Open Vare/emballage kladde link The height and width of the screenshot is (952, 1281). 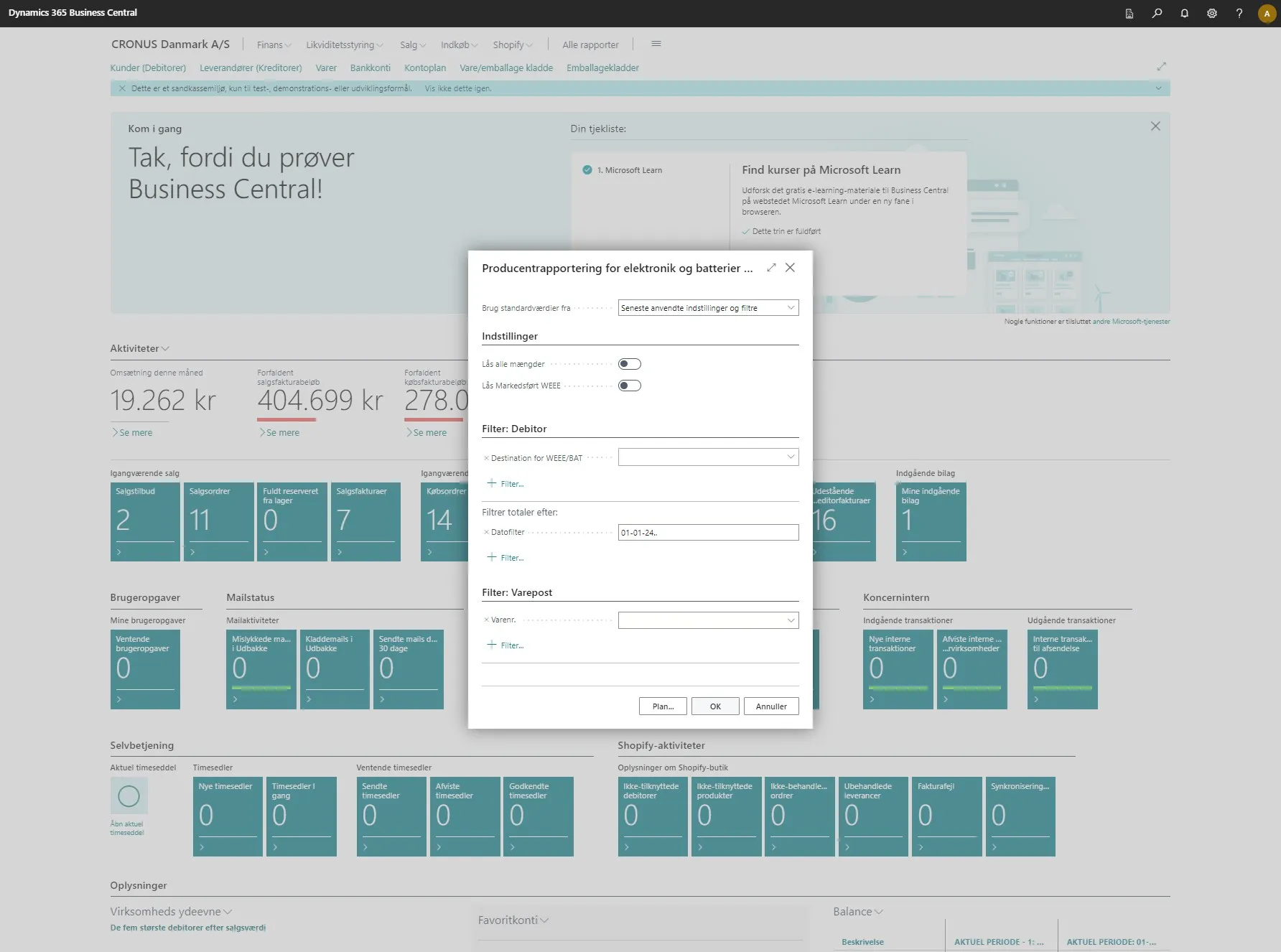pos(506,68)
